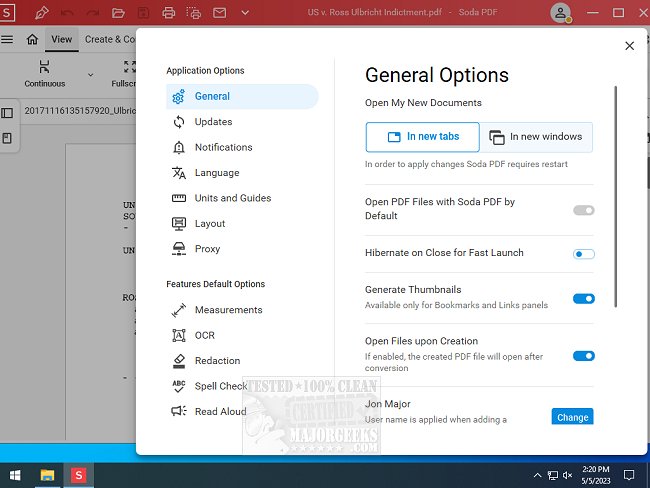The width and height of the screenshot is (650, 488).
Task: Open the Layout options section
Action: click(243, 224)
